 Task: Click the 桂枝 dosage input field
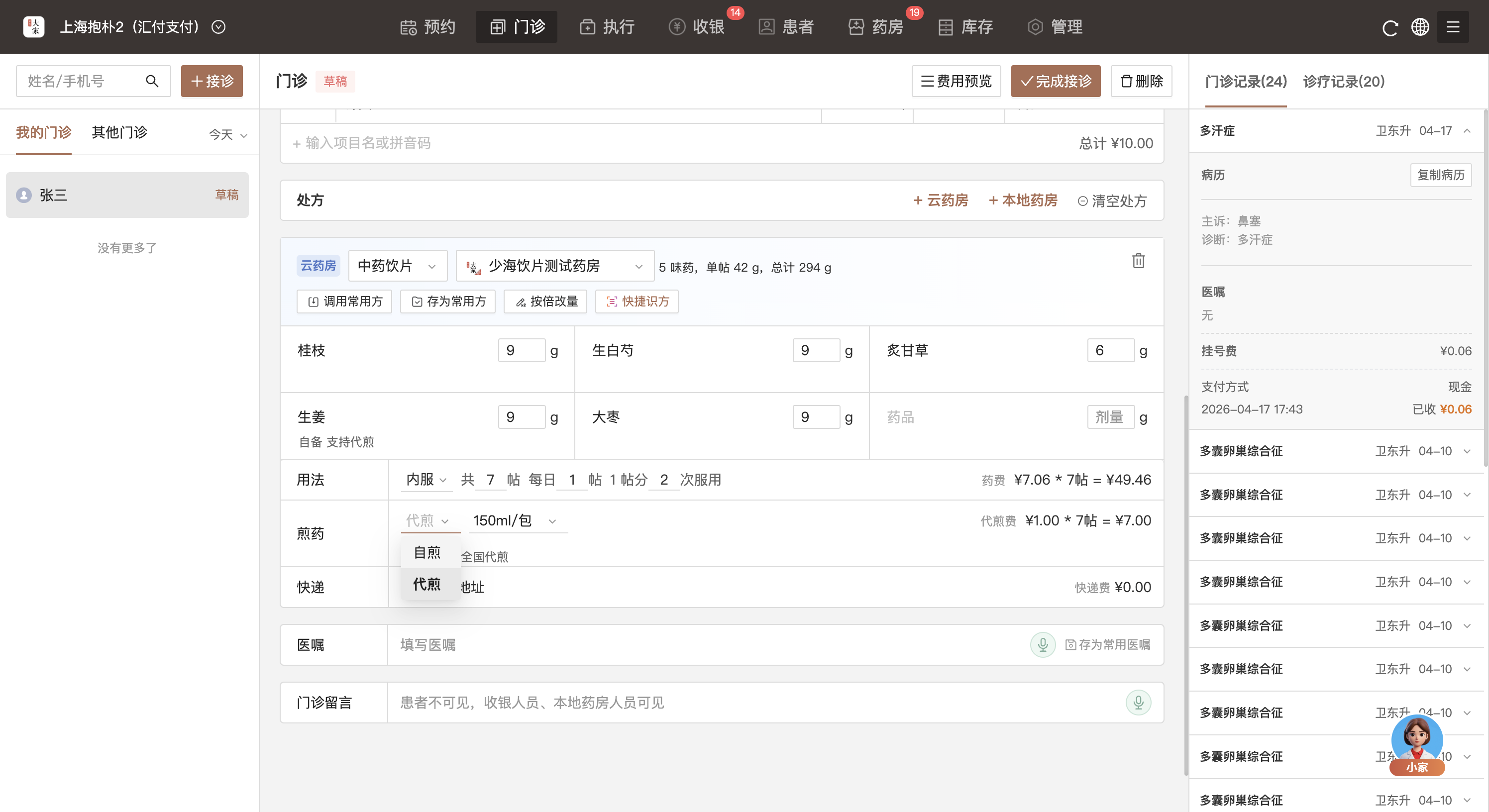522,350
